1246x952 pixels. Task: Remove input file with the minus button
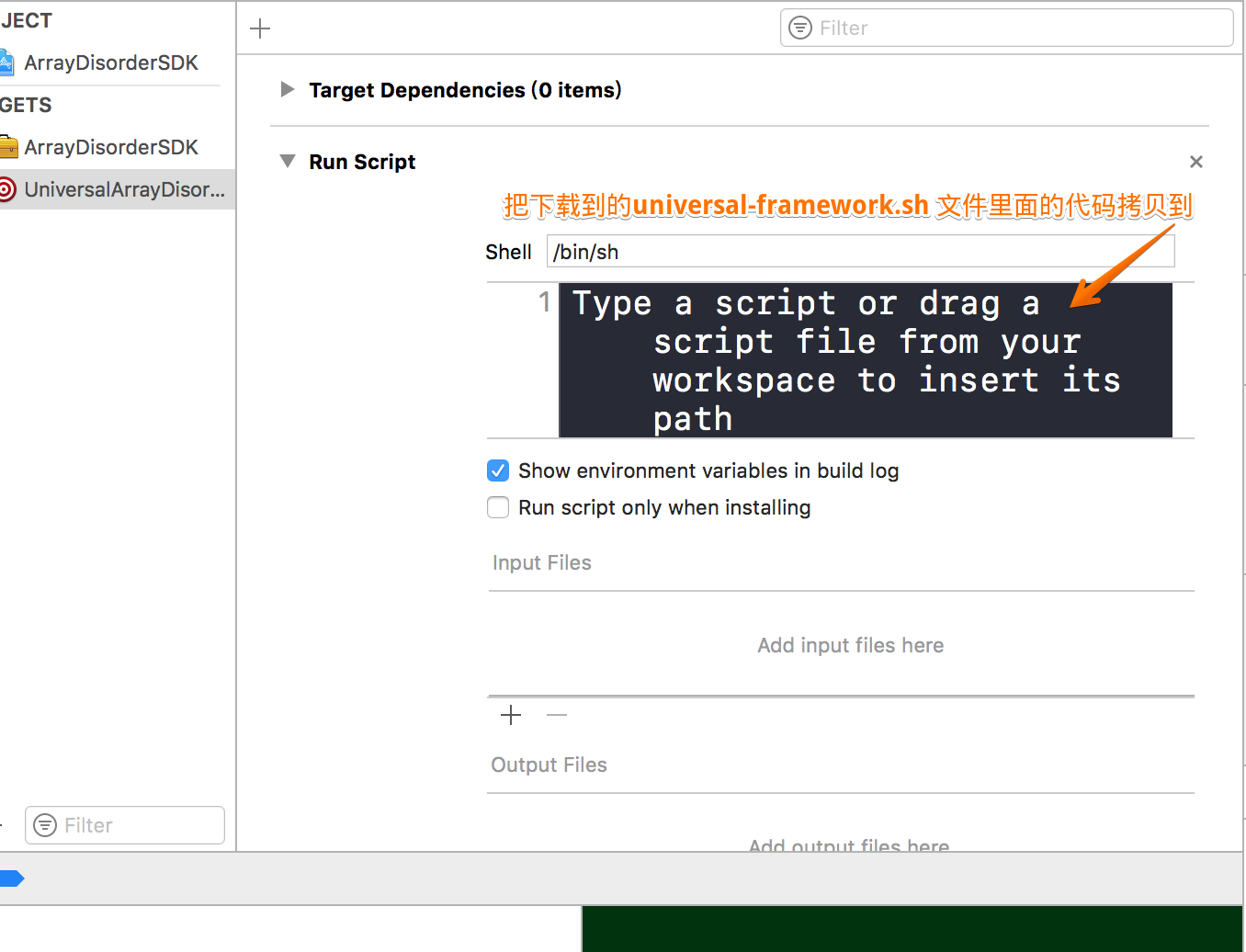(x=557, y=715)
